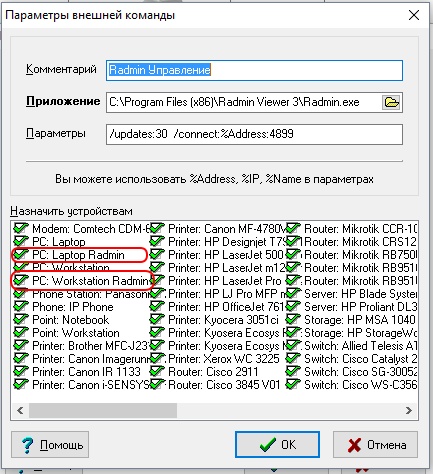
Task: Open Помощь help button
Action: point(50,444)
